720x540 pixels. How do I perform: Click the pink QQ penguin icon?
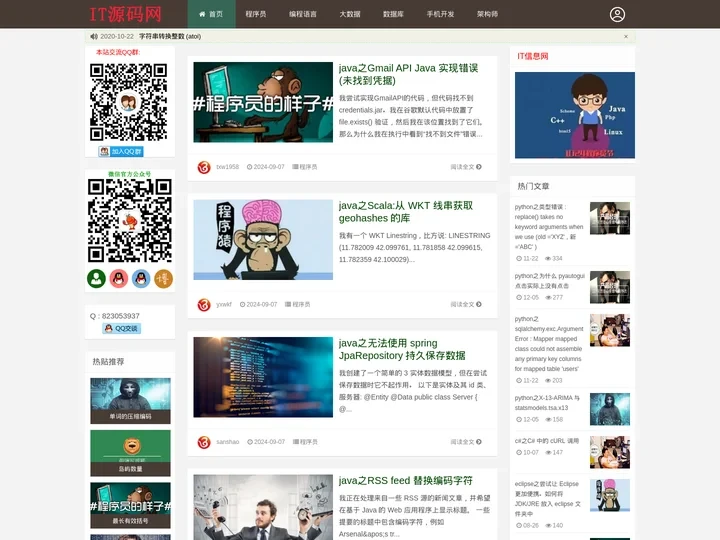pos(118,279)
